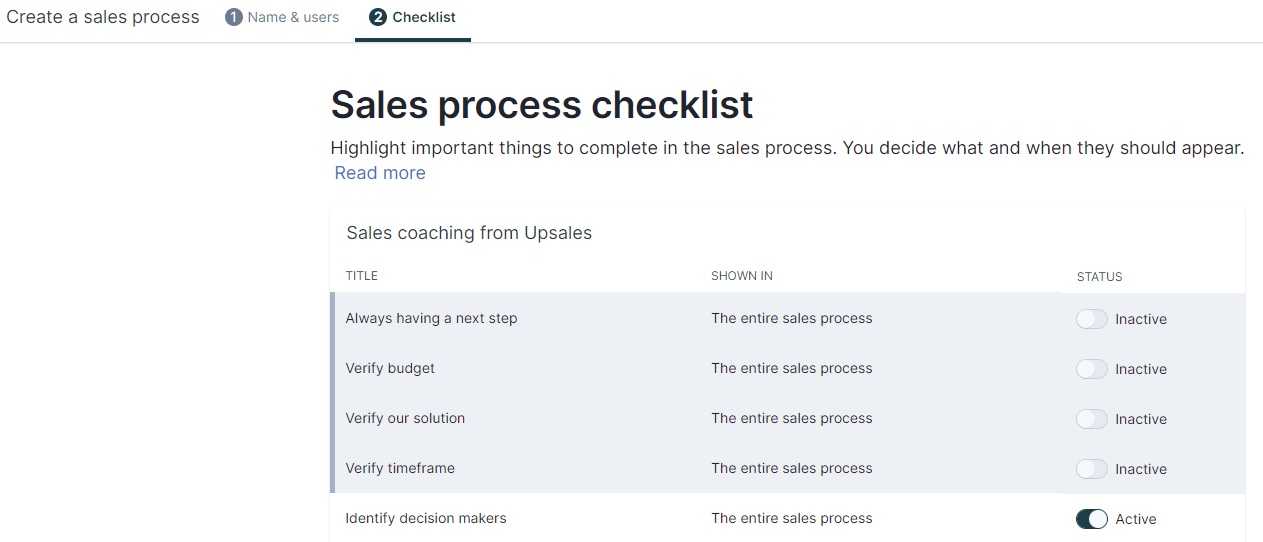Click the Verify our solution title
1263x542 pixels.
click(x=405, y=418)
